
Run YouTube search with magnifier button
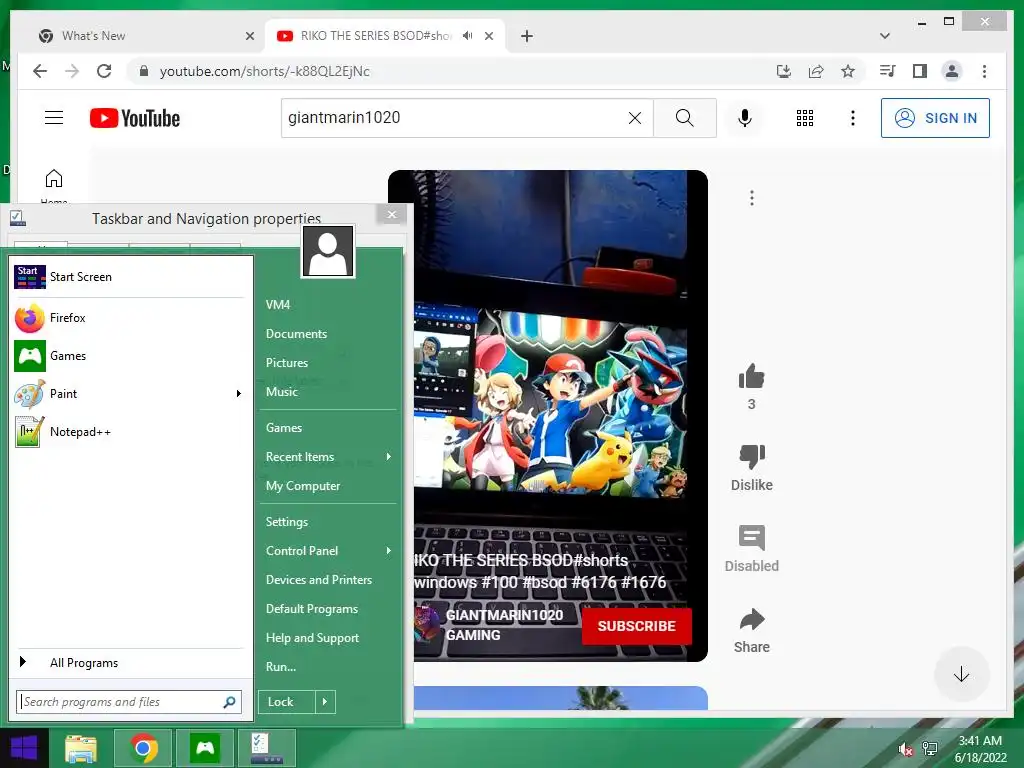[x=684, y=118]
